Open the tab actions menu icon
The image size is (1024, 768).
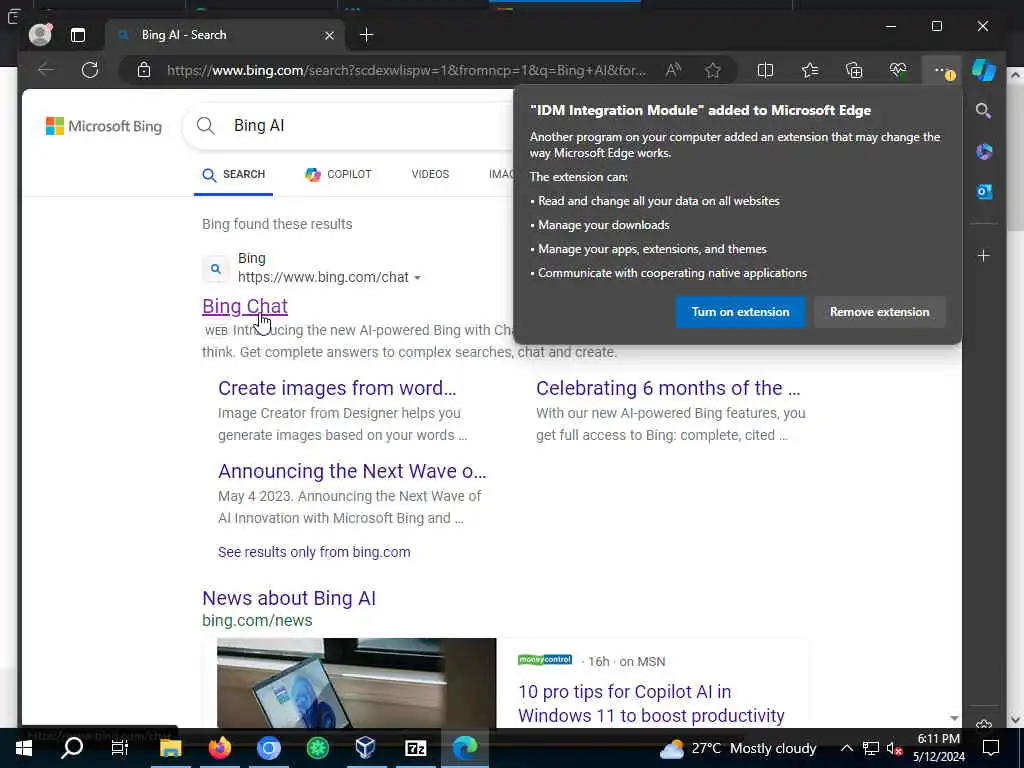(78, 35)
